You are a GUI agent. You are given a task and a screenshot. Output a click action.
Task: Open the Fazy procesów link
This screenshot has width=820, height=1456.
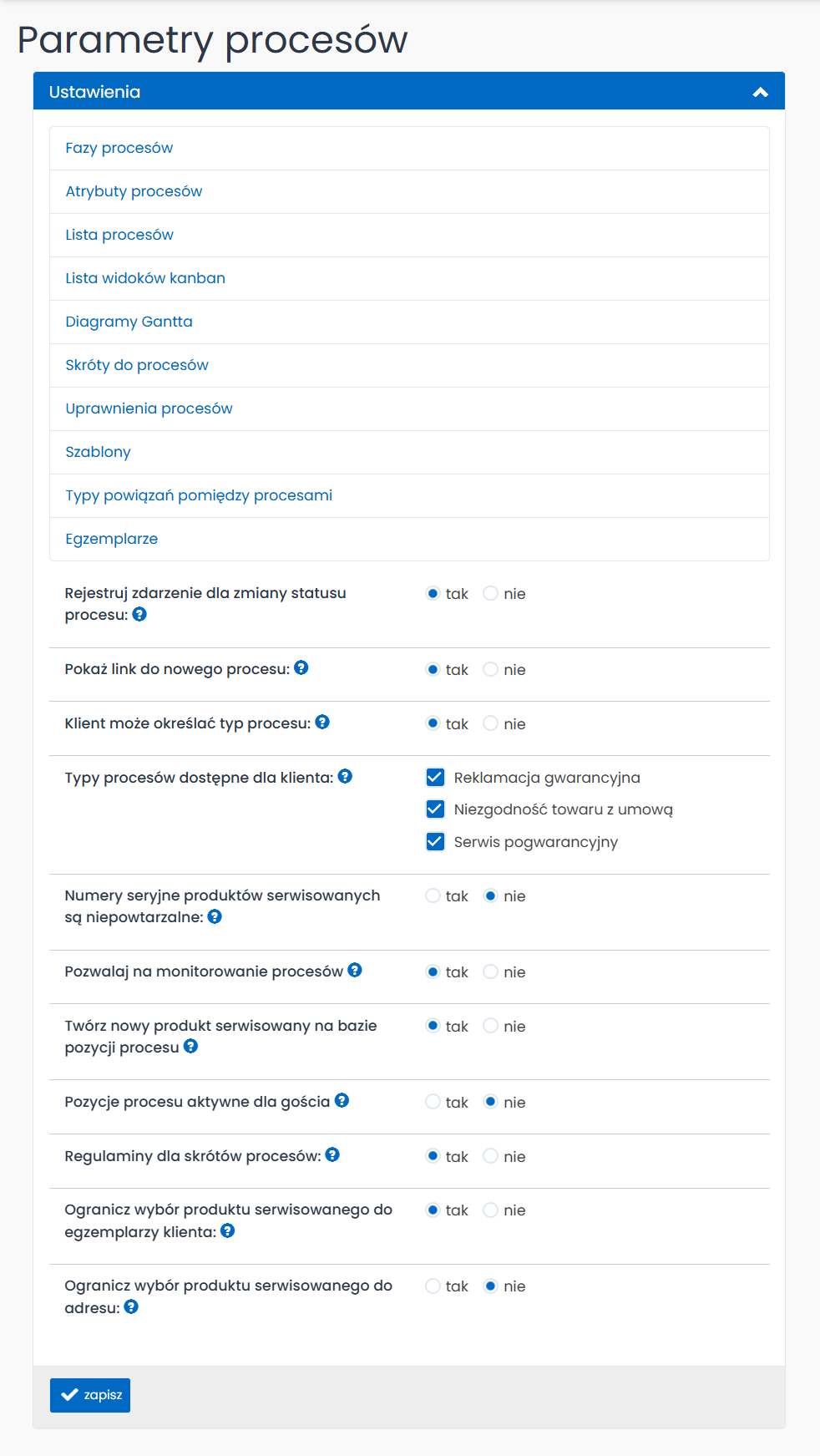(119, 148)
